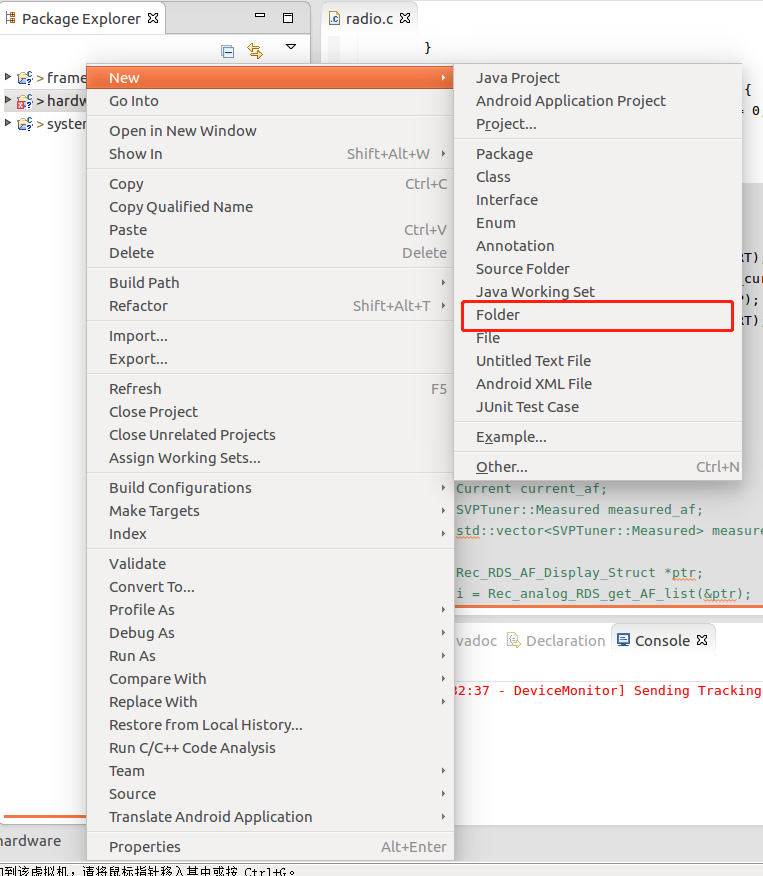This screenshot has width=763, height=876.
Task: Click the Console view monitor icon
Action: pos(623,640)
